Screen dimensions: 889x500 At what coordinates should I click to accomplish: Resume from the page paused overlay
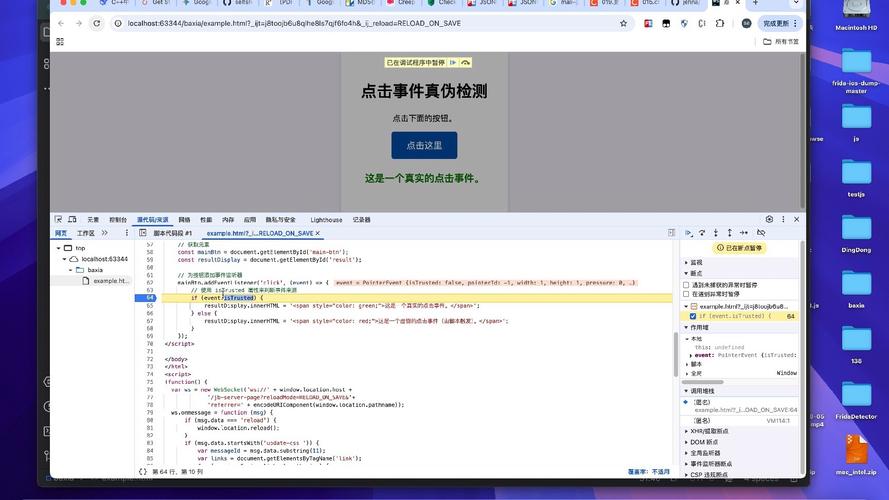(x=453, y=62)
